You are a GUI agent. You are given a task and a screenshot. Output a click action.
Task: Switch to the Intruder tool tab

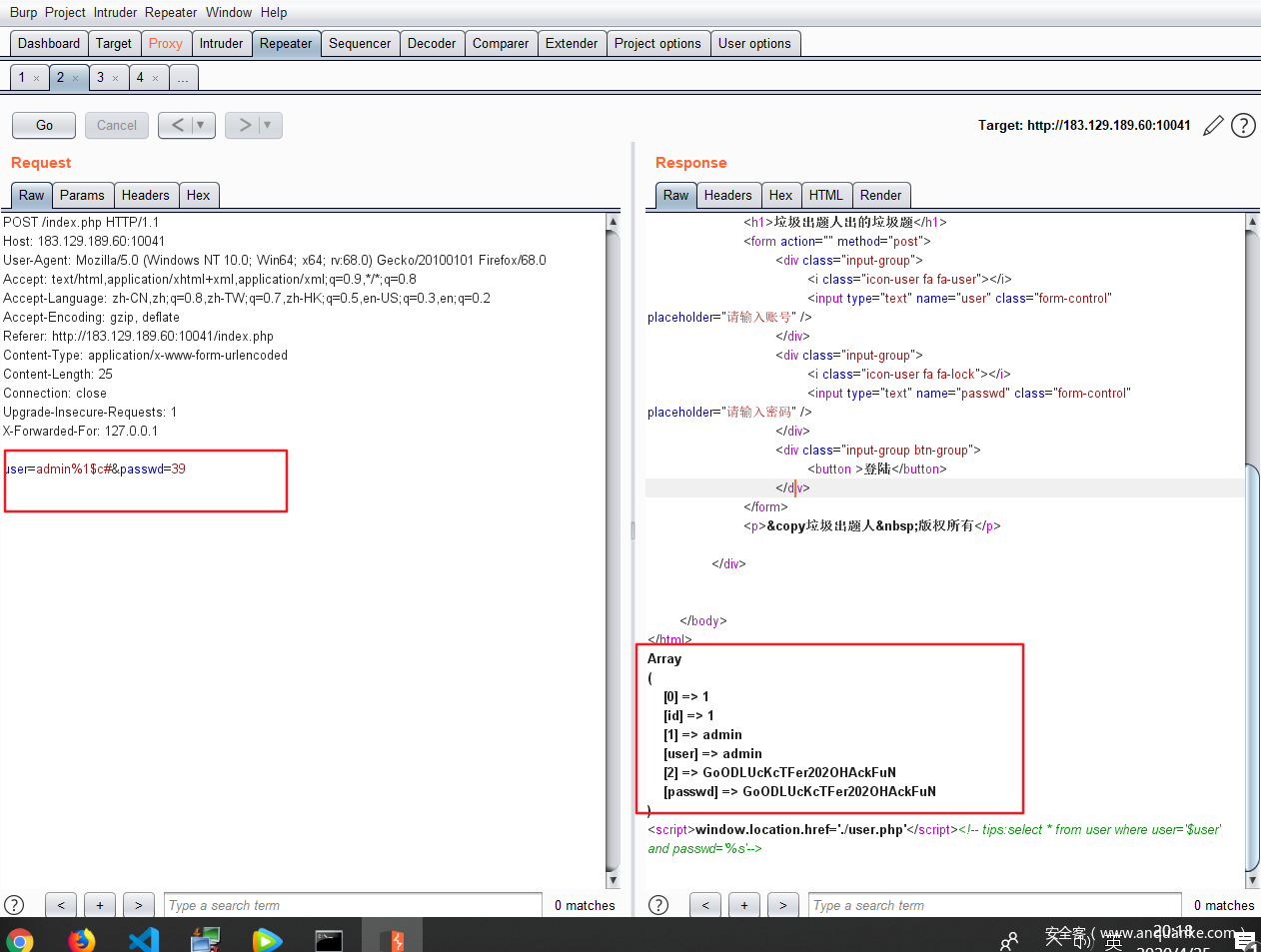(221, 43)
